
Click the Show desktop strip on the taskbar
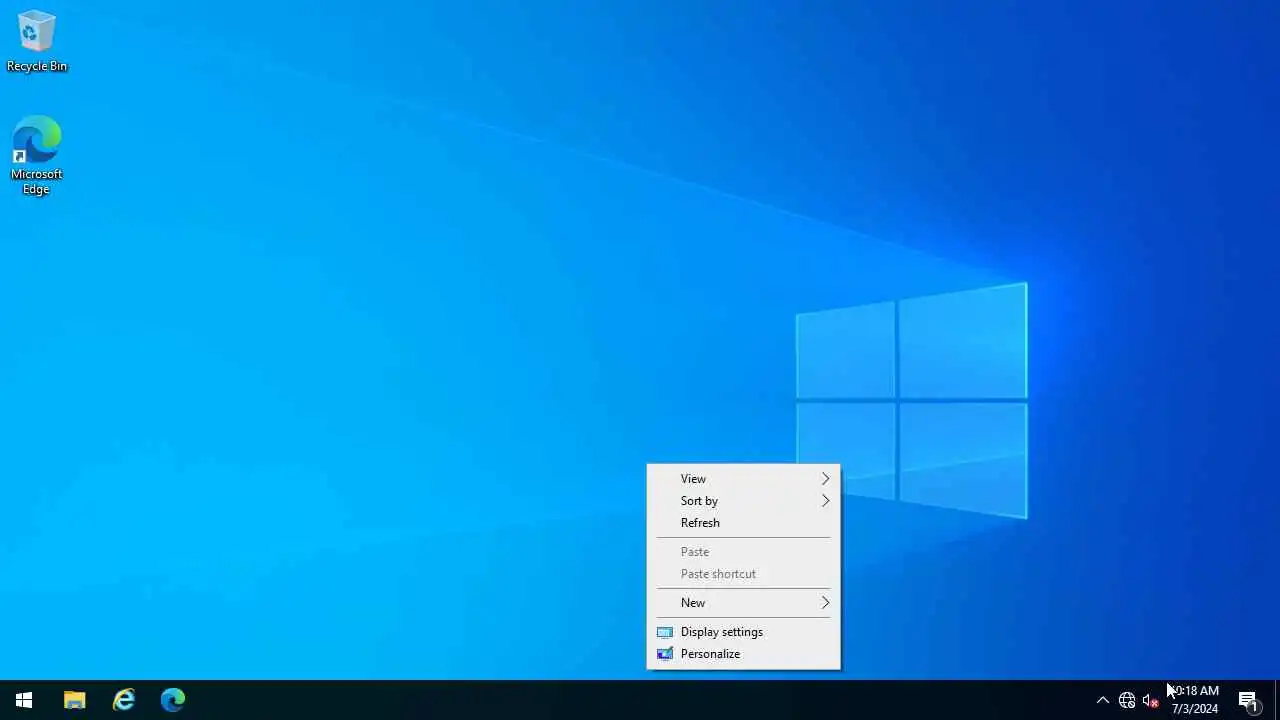pos(1277,700)
